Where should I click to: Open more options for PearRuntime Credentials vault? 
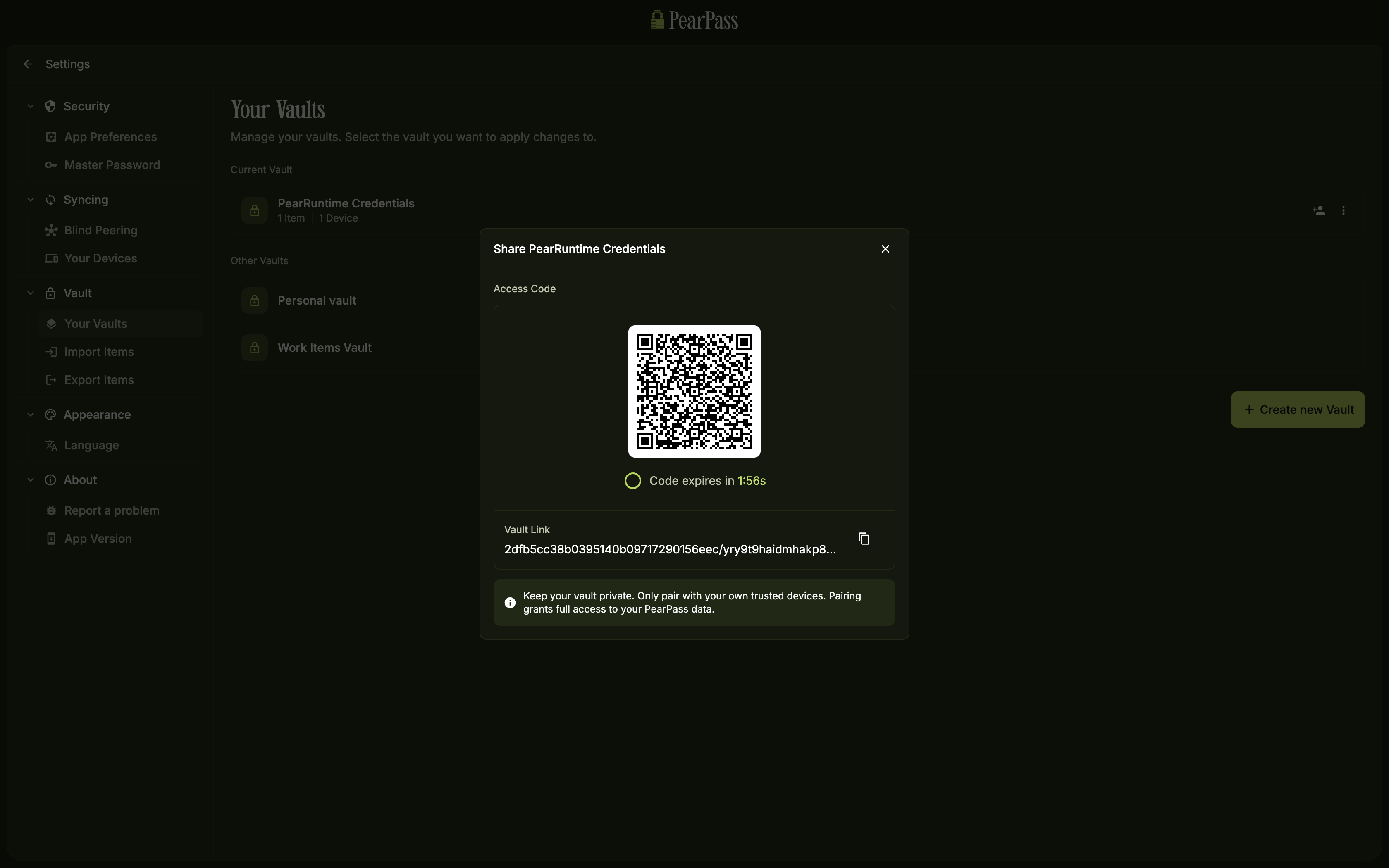pos(1343,211)
